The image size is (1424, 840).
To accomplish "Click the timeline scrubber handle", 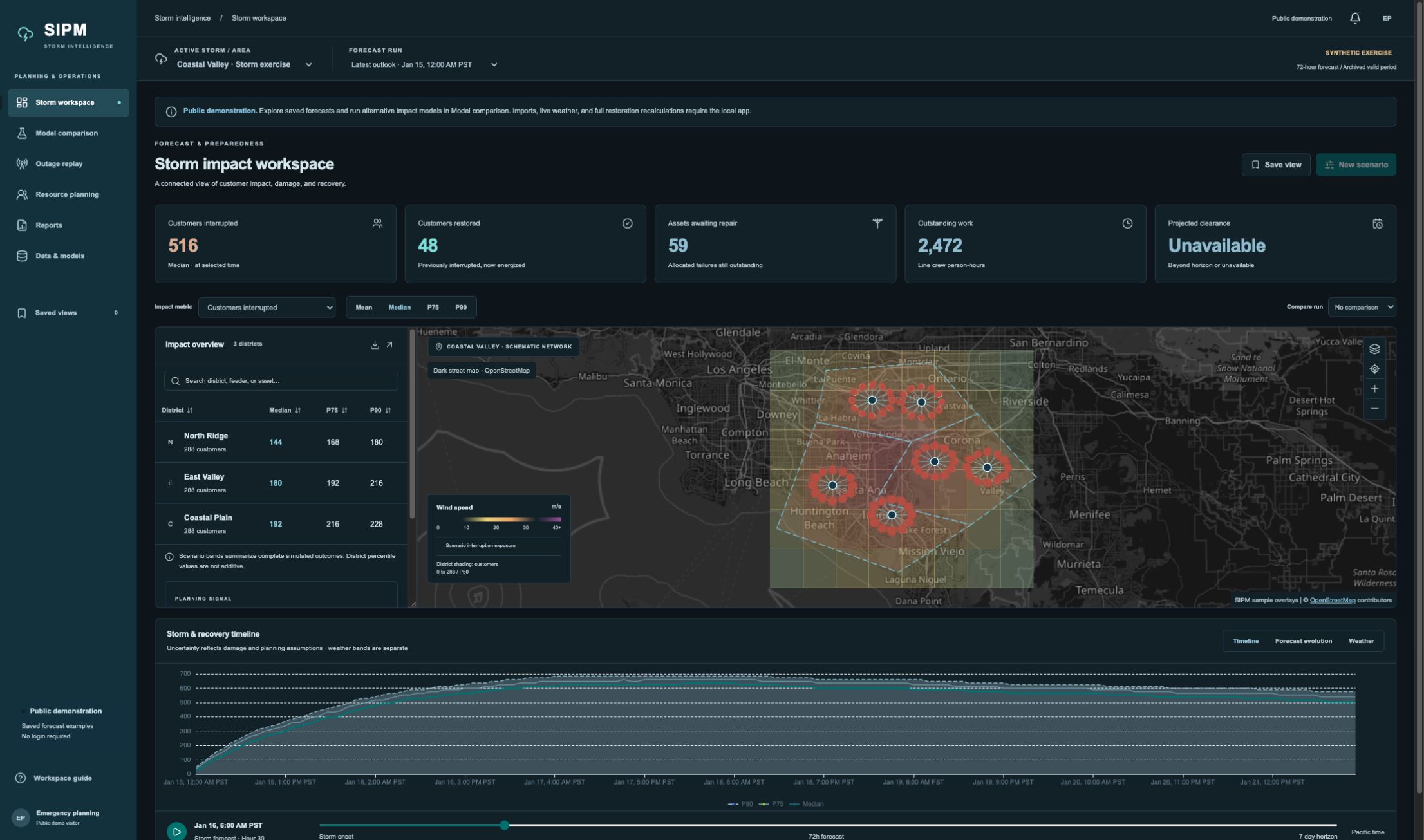I will (505, 825).
